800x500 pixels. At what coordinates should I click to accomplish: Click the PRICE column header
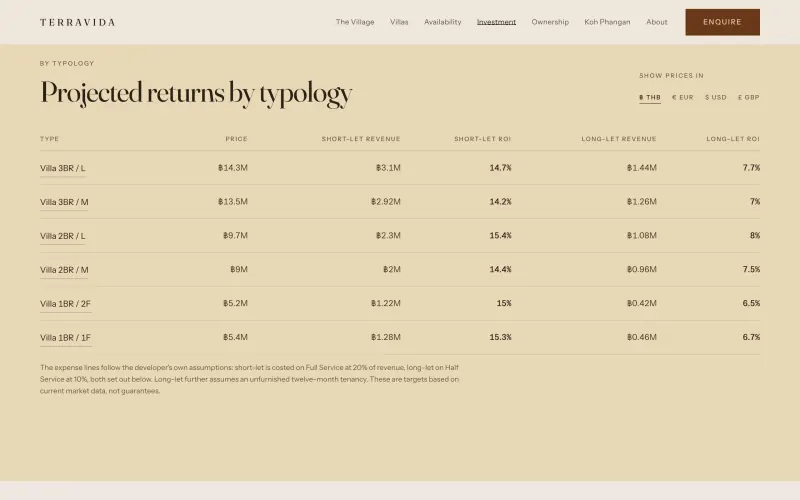236,139
